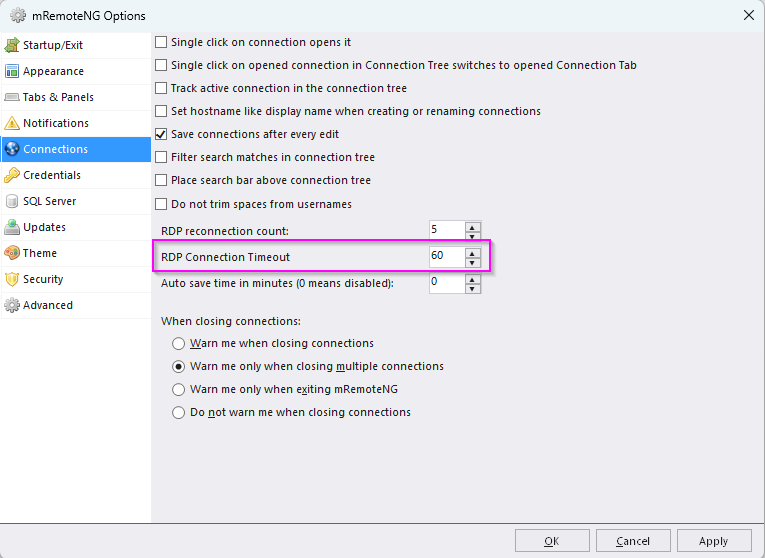765x558 pixels.
Task: Decrease the RDP Connection Timeout value
Action: pos(472,262)
